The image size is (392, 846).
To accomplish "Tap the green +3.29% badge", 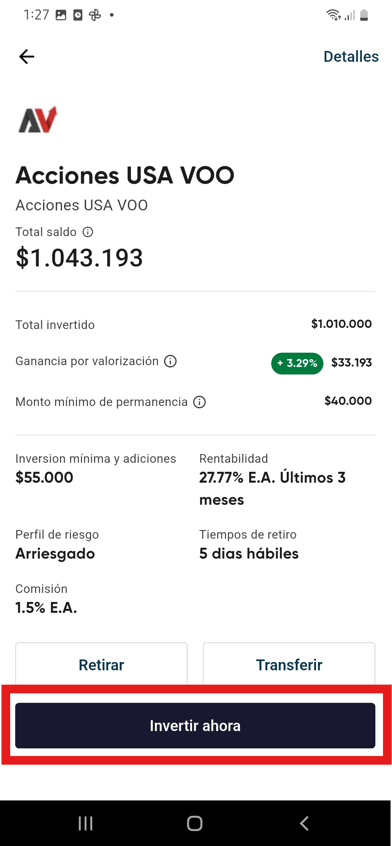I will pyautogui.click(x=297, y=363).
